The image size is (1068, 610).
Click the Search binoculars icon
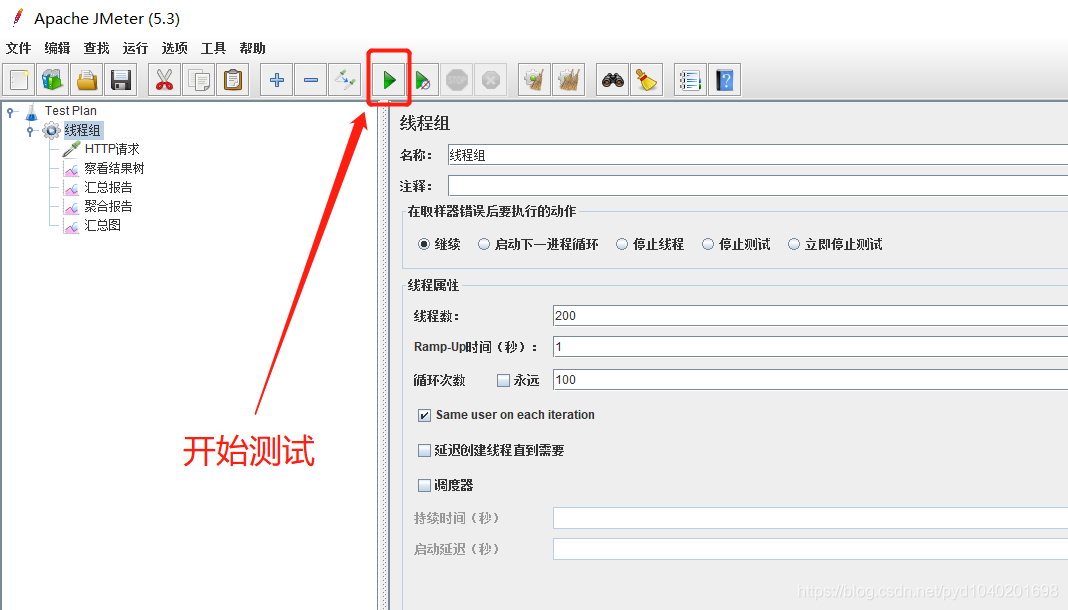pyautogui.click(x=612, y=80)
